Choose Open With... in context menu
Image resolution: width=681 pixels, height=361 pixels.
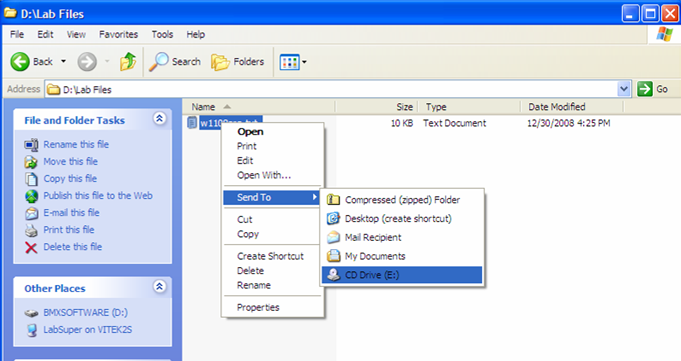[x=273, y=176]
